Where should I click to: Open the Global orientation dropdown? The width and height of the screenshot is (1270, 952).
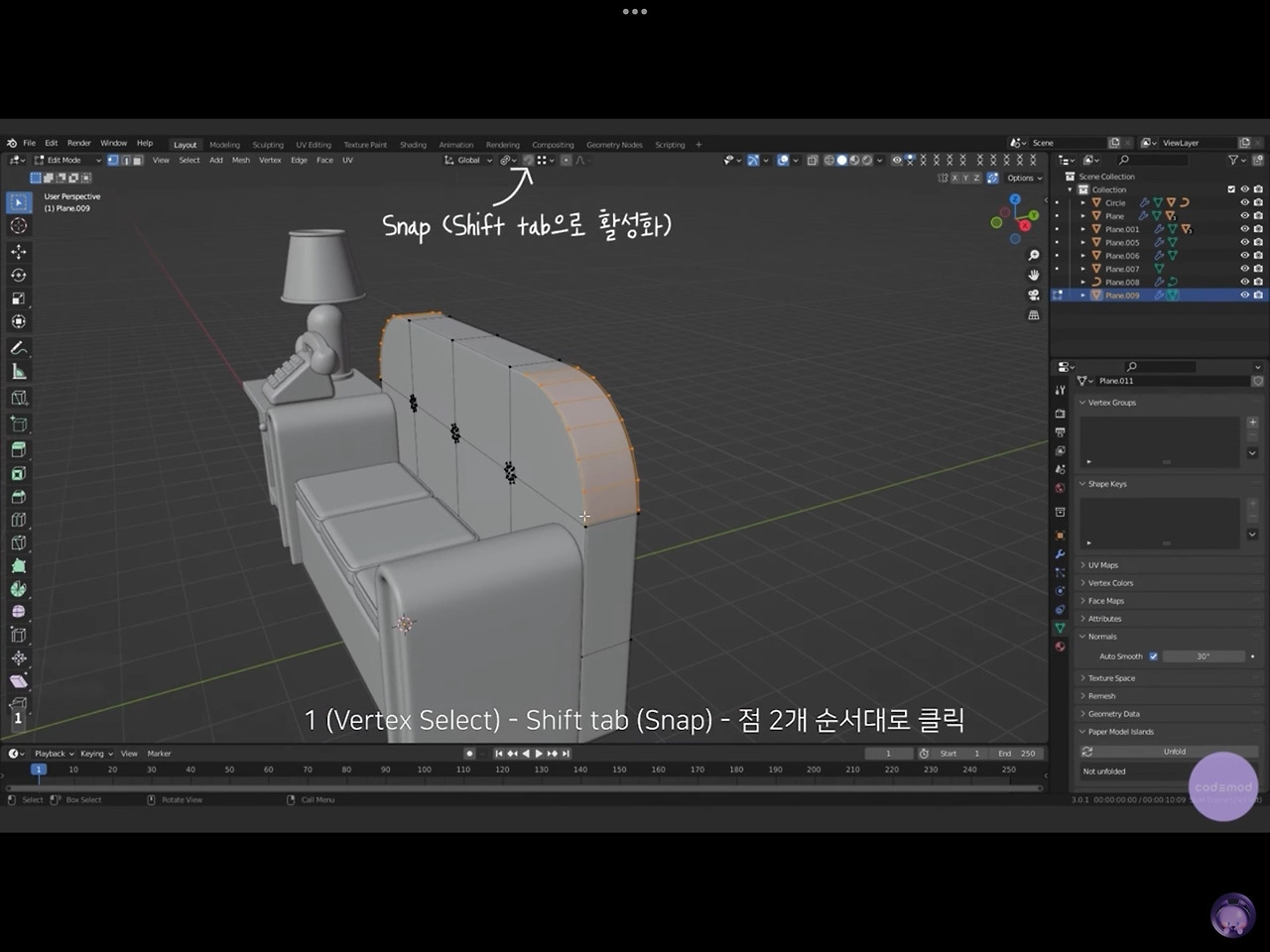(467, 160)
